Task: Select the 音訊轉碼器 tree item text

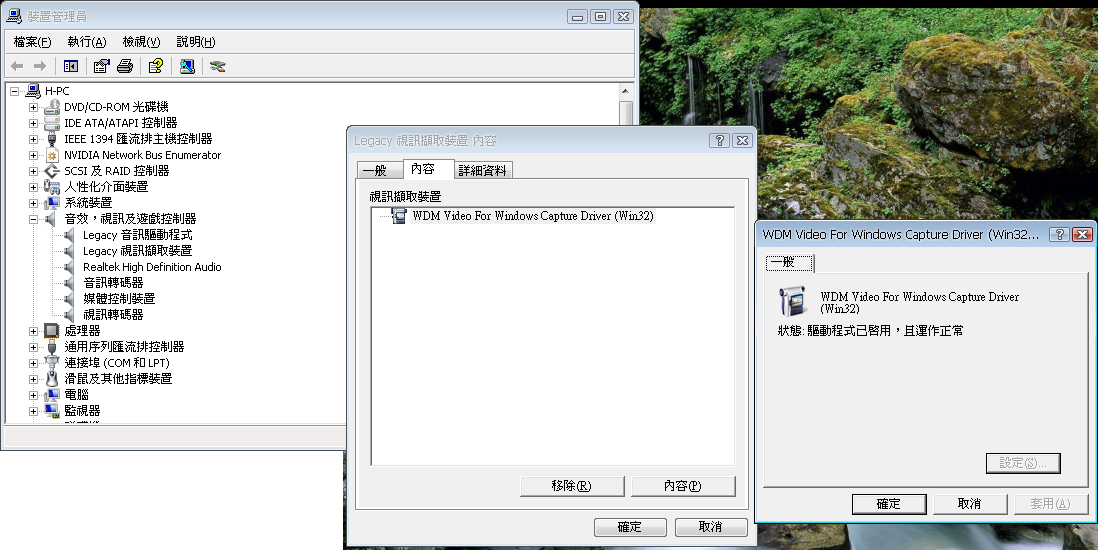Action: [x=113, y=282]
